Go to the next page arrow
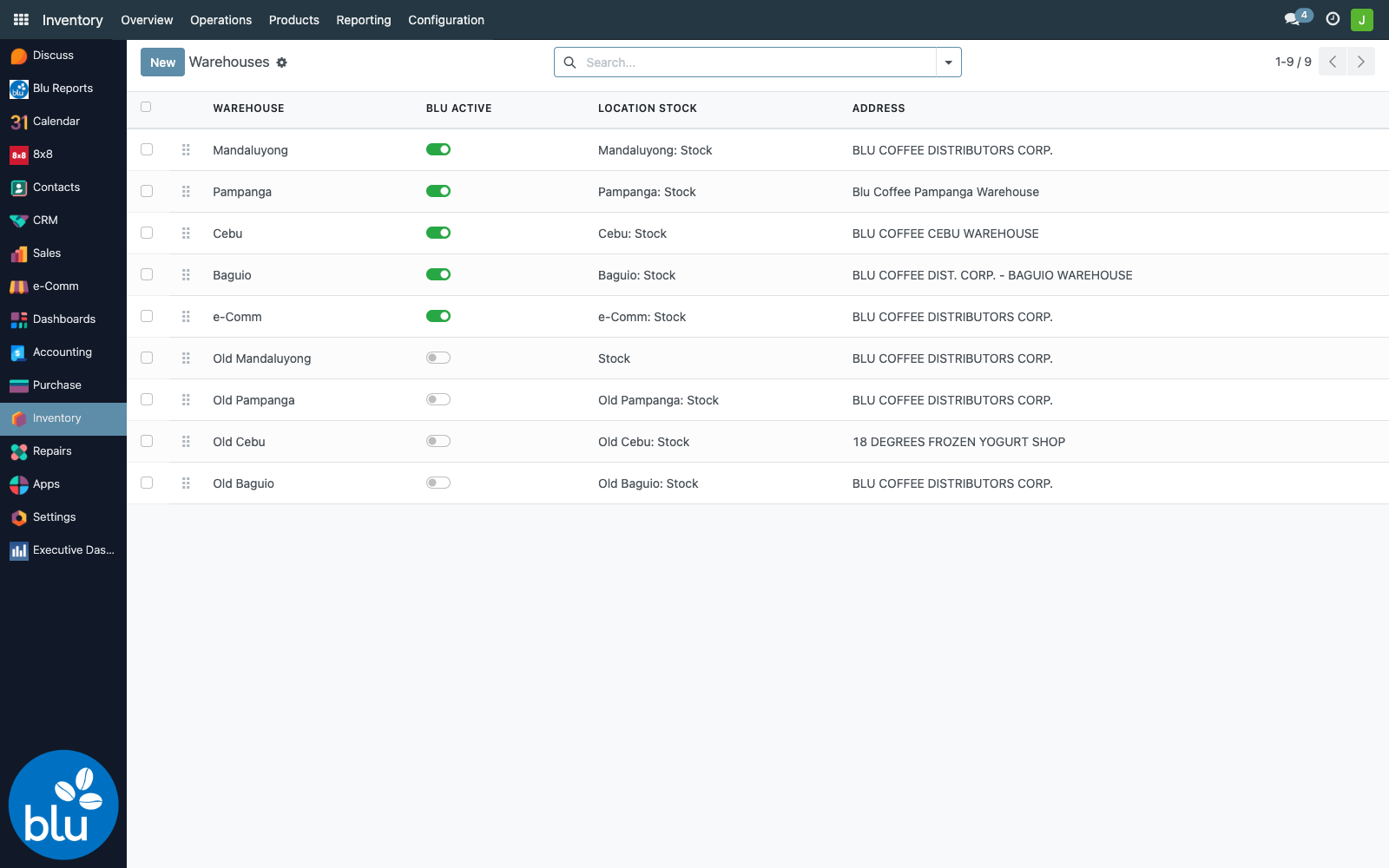The height and width of the screenshot is (868, 1389). (1361, 62)
